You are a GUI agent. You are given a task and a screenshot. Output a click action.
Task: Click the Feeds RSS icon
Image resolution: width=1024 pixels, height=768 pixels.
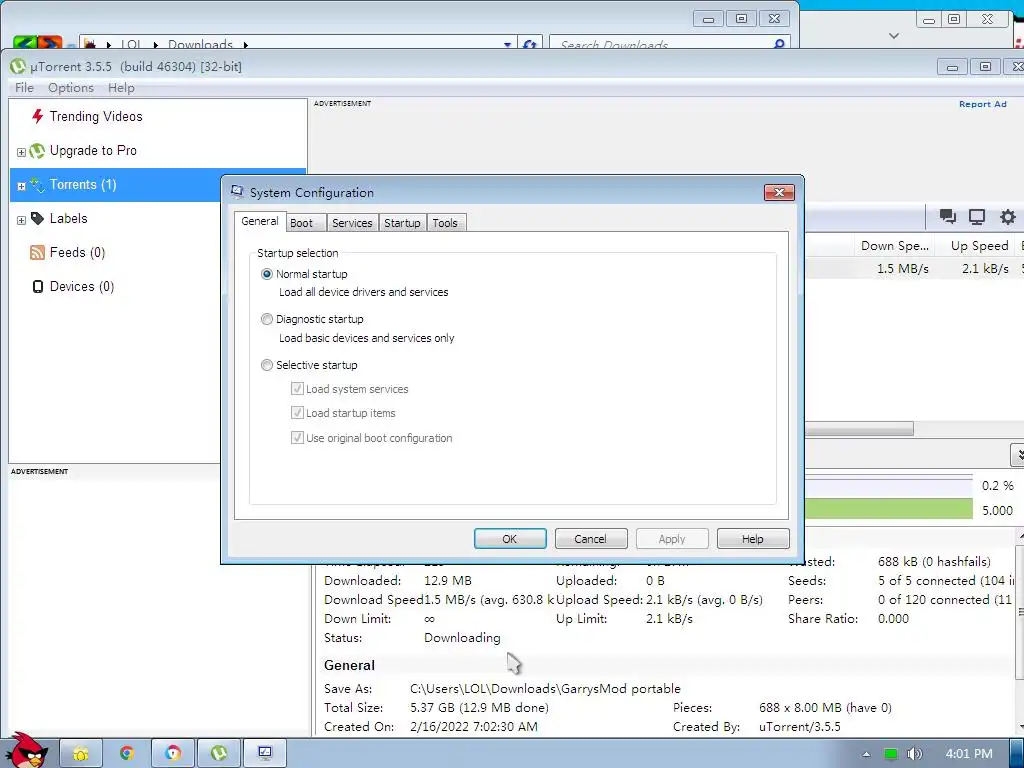click(x=37, y=253)
